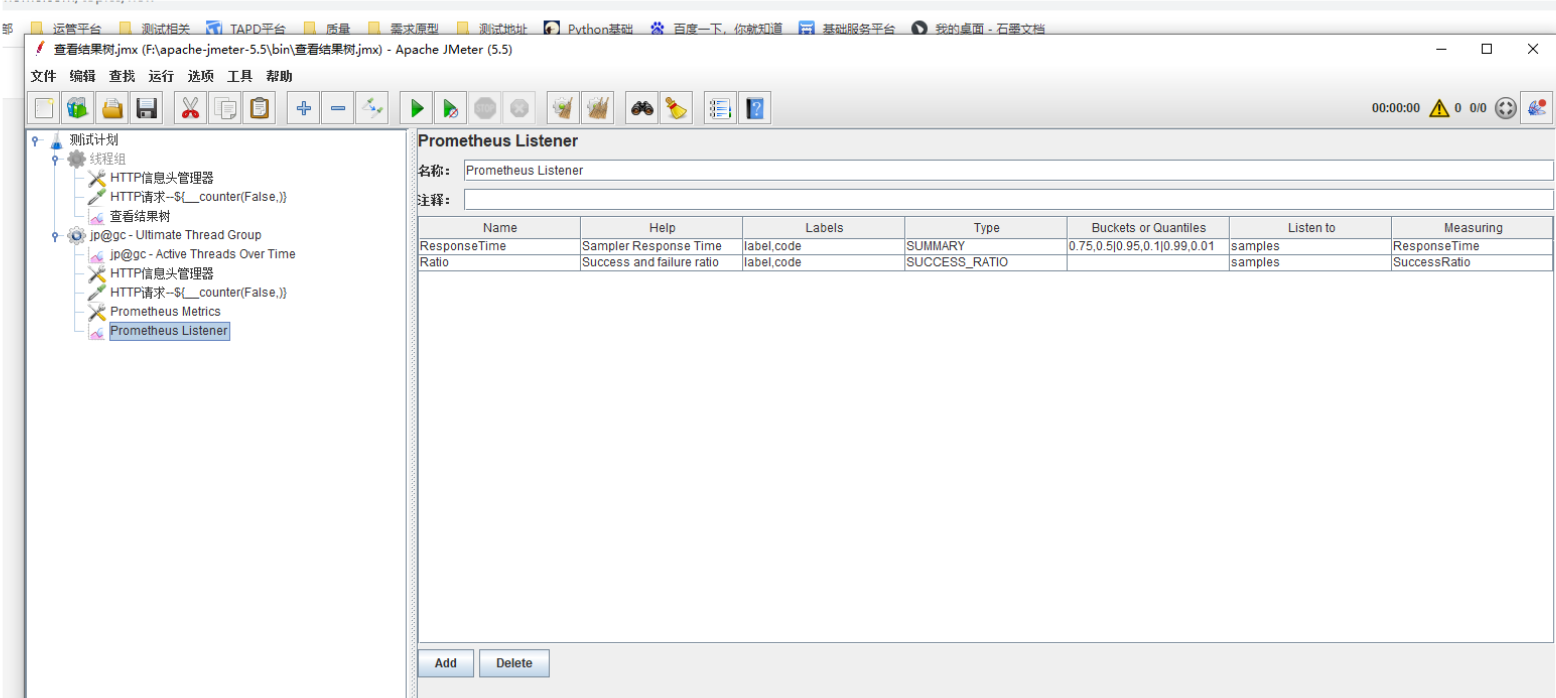Viewport: 1556px width, 698px height.
Task: Collapse the Ultimate Thread Group node handle
Action: 55,235
